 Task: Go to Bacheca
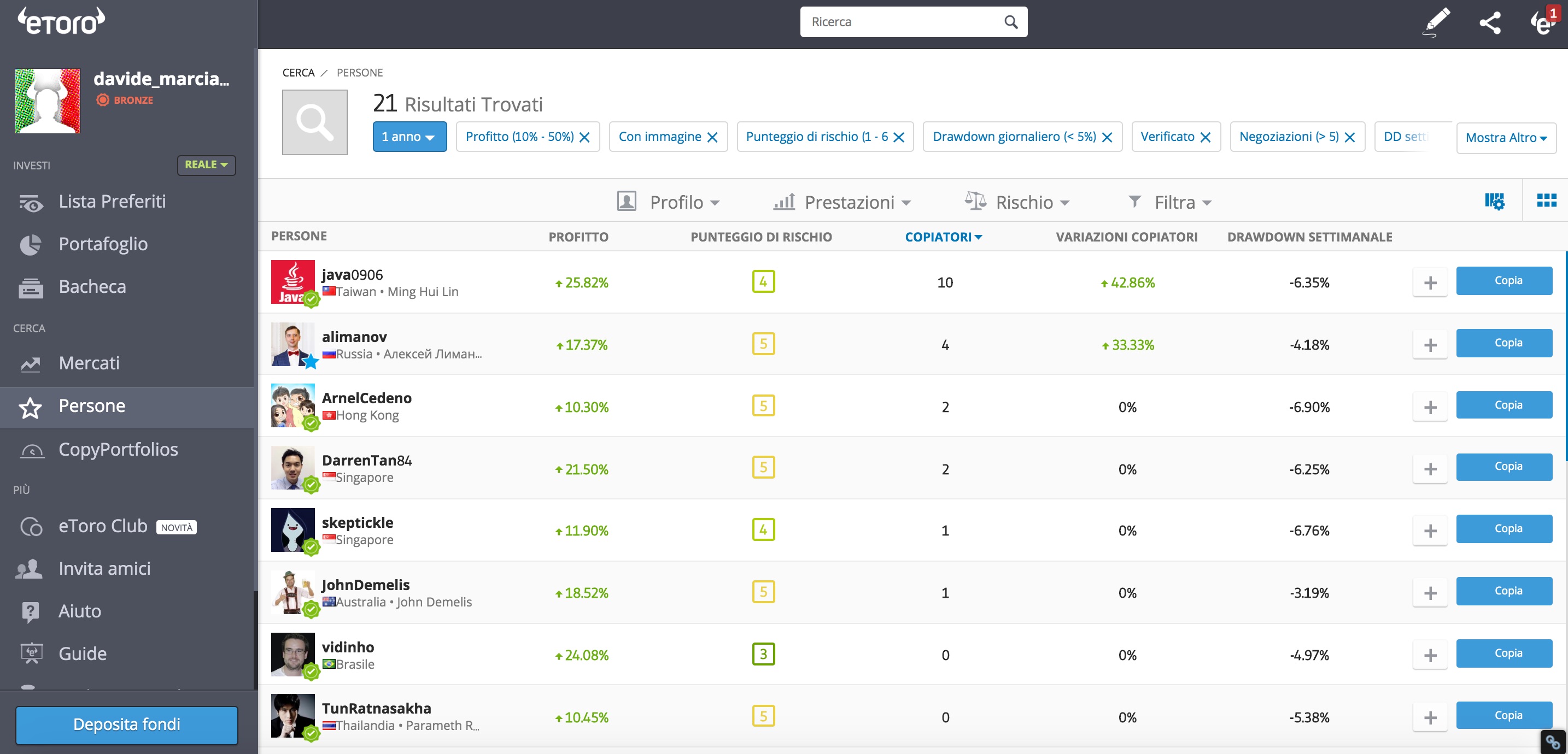click(92, 287)
